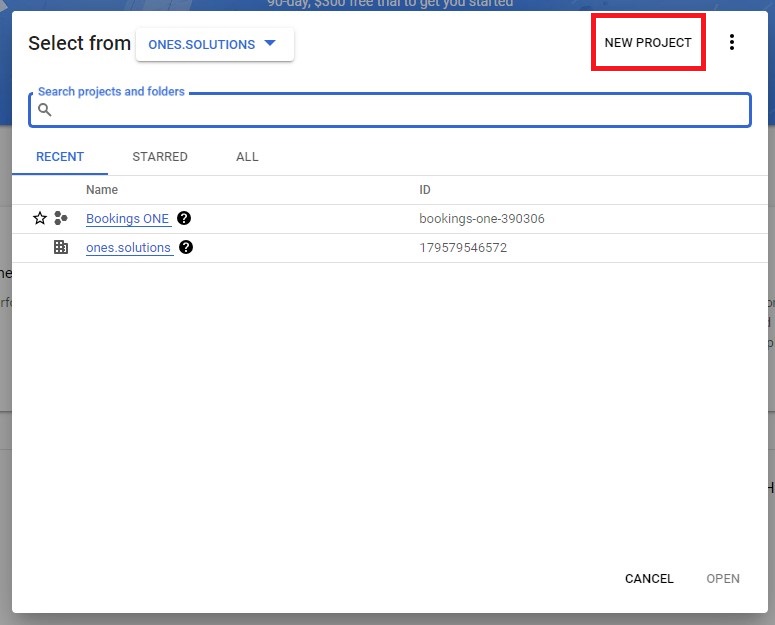Screen dimensions: 775x625
Task: Open the ones.solutions organization link
Action: coord(128,247)
